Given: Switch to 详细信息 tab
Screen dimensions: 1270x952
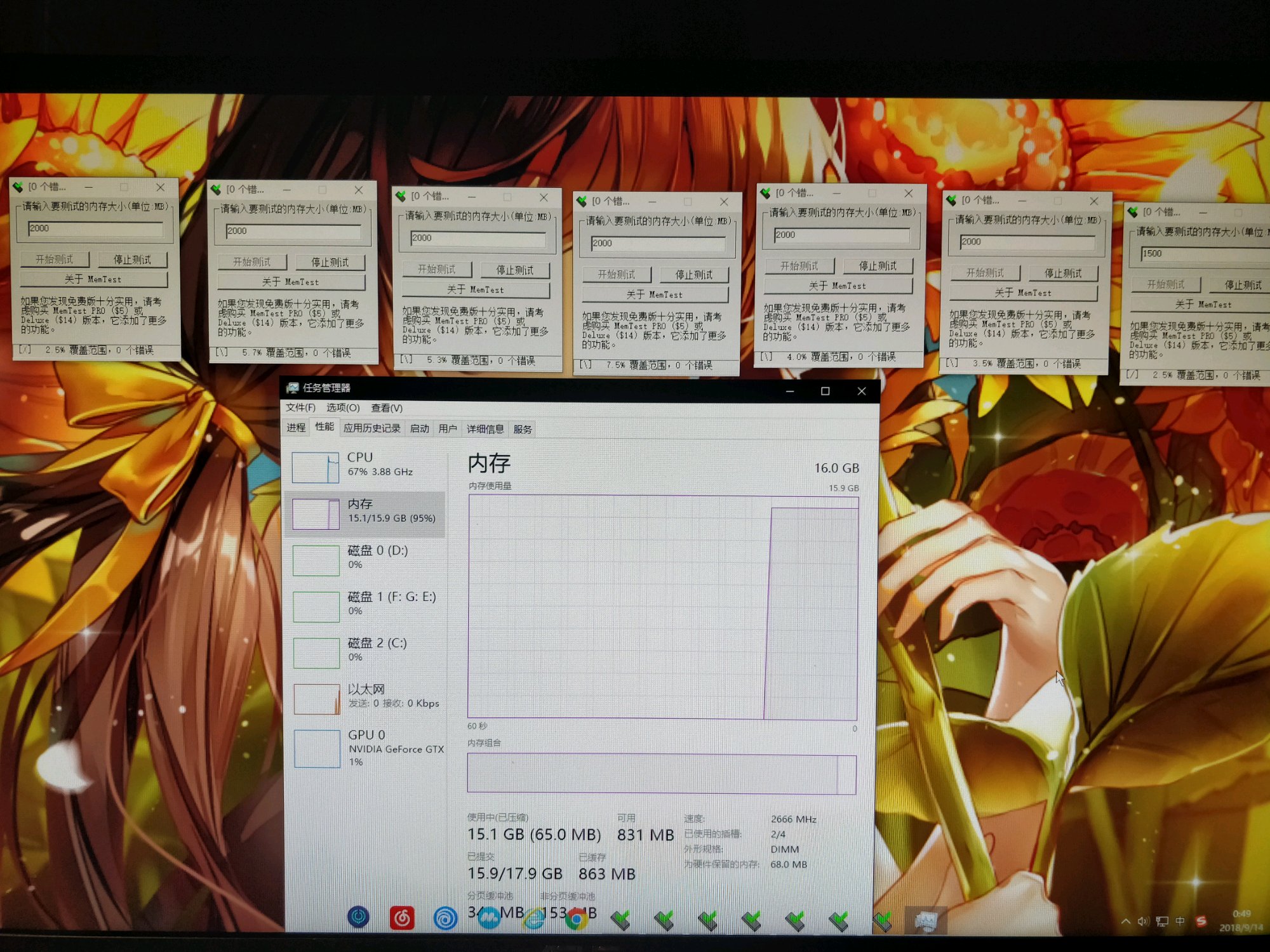Looking at the screenshot, I should click(485, 429).
